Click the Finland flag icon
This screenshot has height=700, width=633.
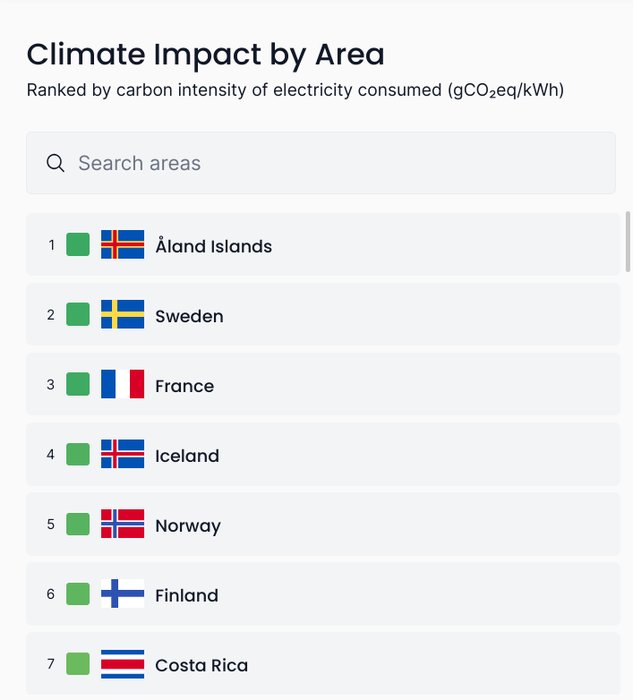(x=123, y=594)
